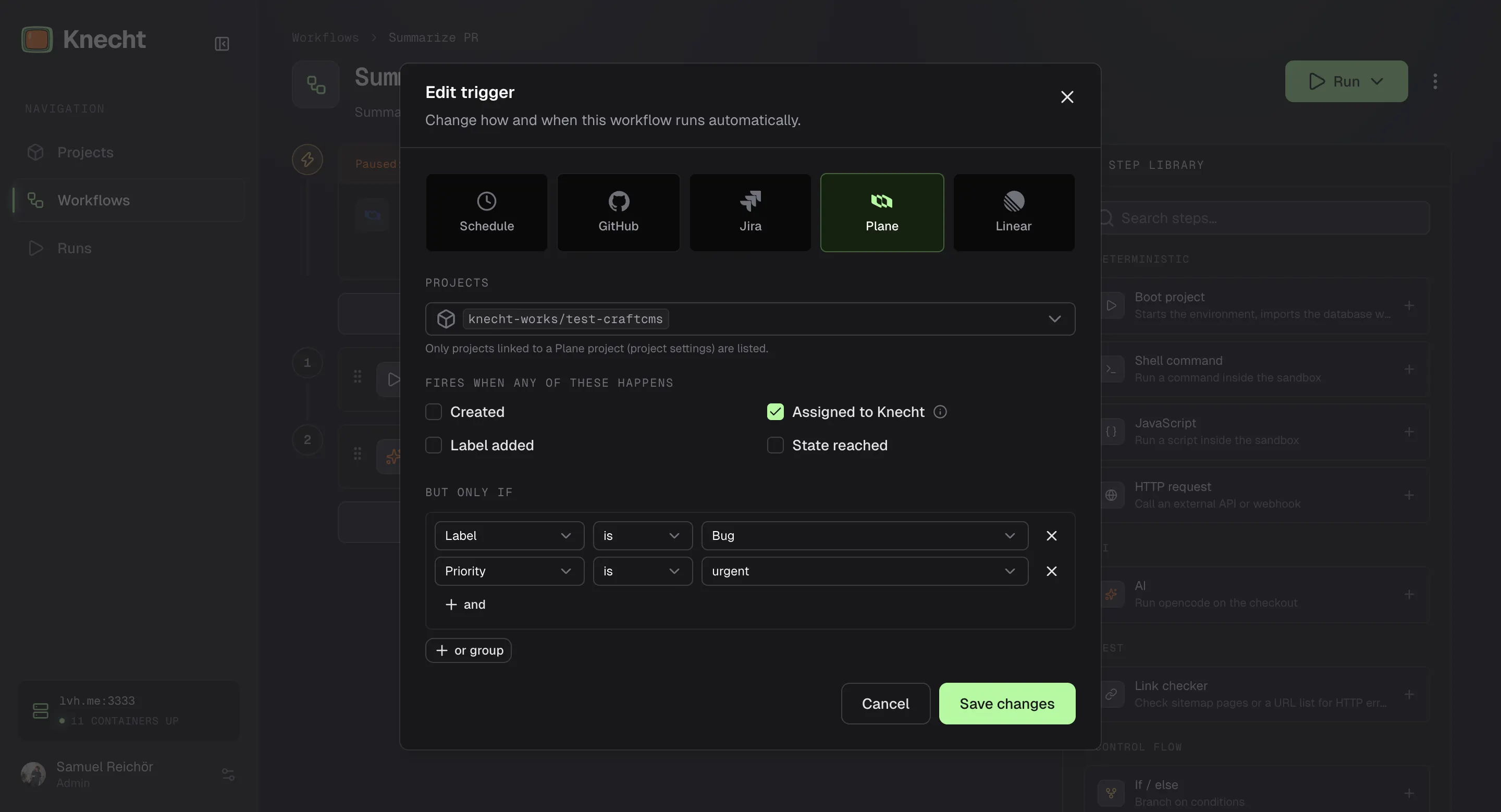This screenshot has width=1501, height=812.
Task: Close the Edit trigger dialog
Action: tap(1067, 97)
